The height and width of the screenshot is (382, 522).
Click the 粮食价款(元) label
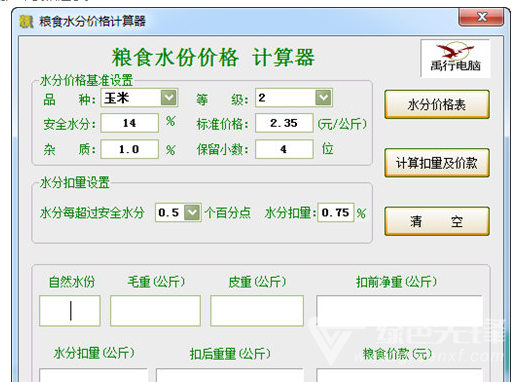tap(397, 354)
